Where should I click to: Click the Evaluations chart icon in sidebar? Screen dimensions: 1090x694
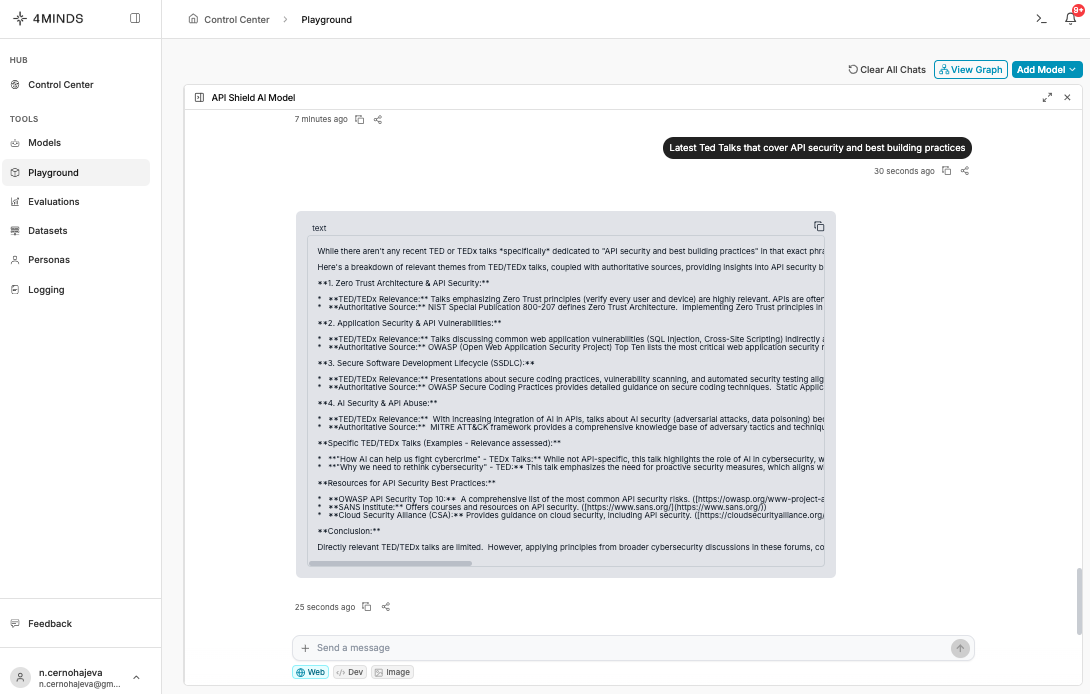(15, 202)
